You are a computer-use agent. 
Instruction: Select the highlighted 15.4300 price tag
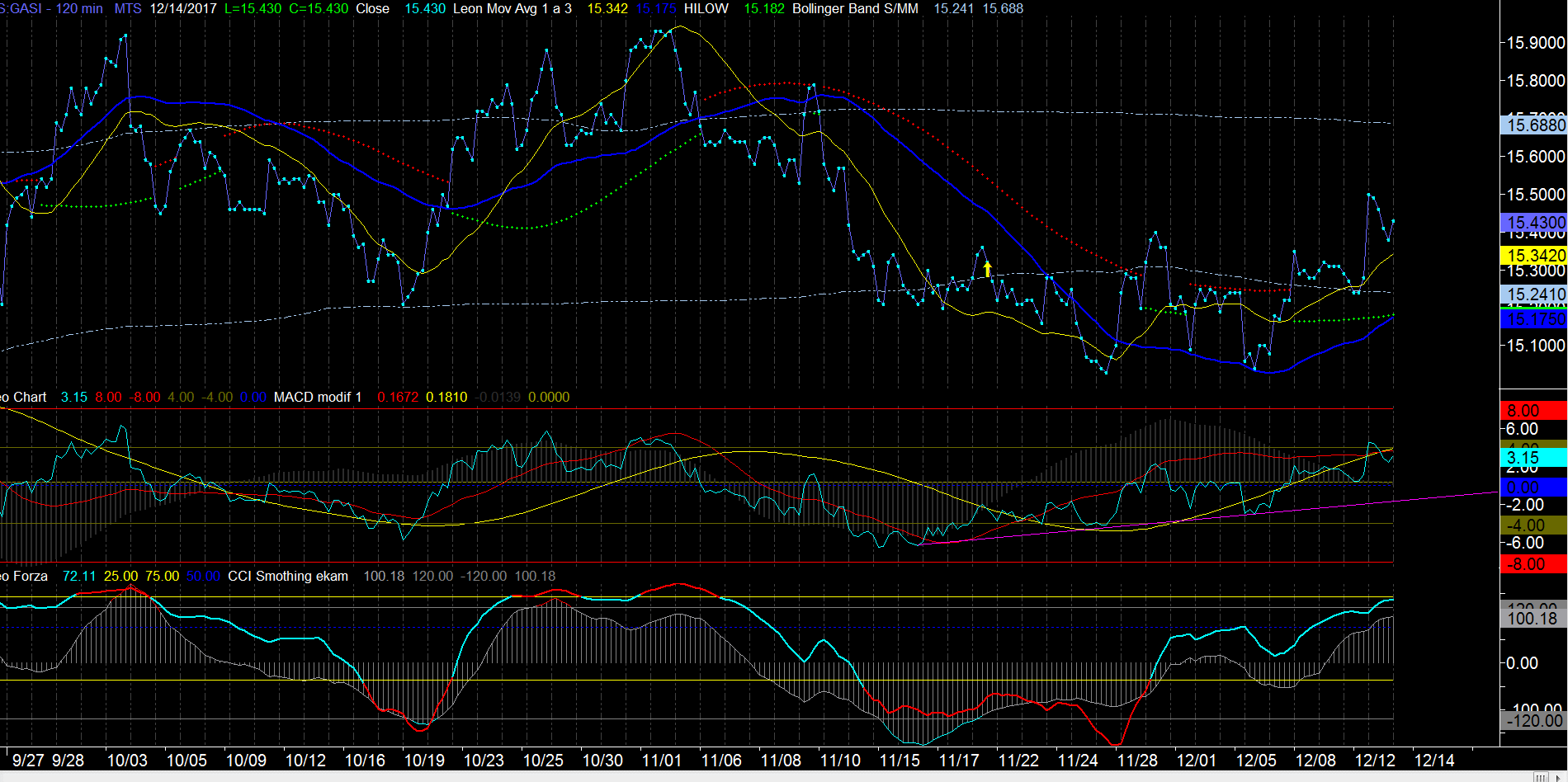click(x=1533, y=223)
